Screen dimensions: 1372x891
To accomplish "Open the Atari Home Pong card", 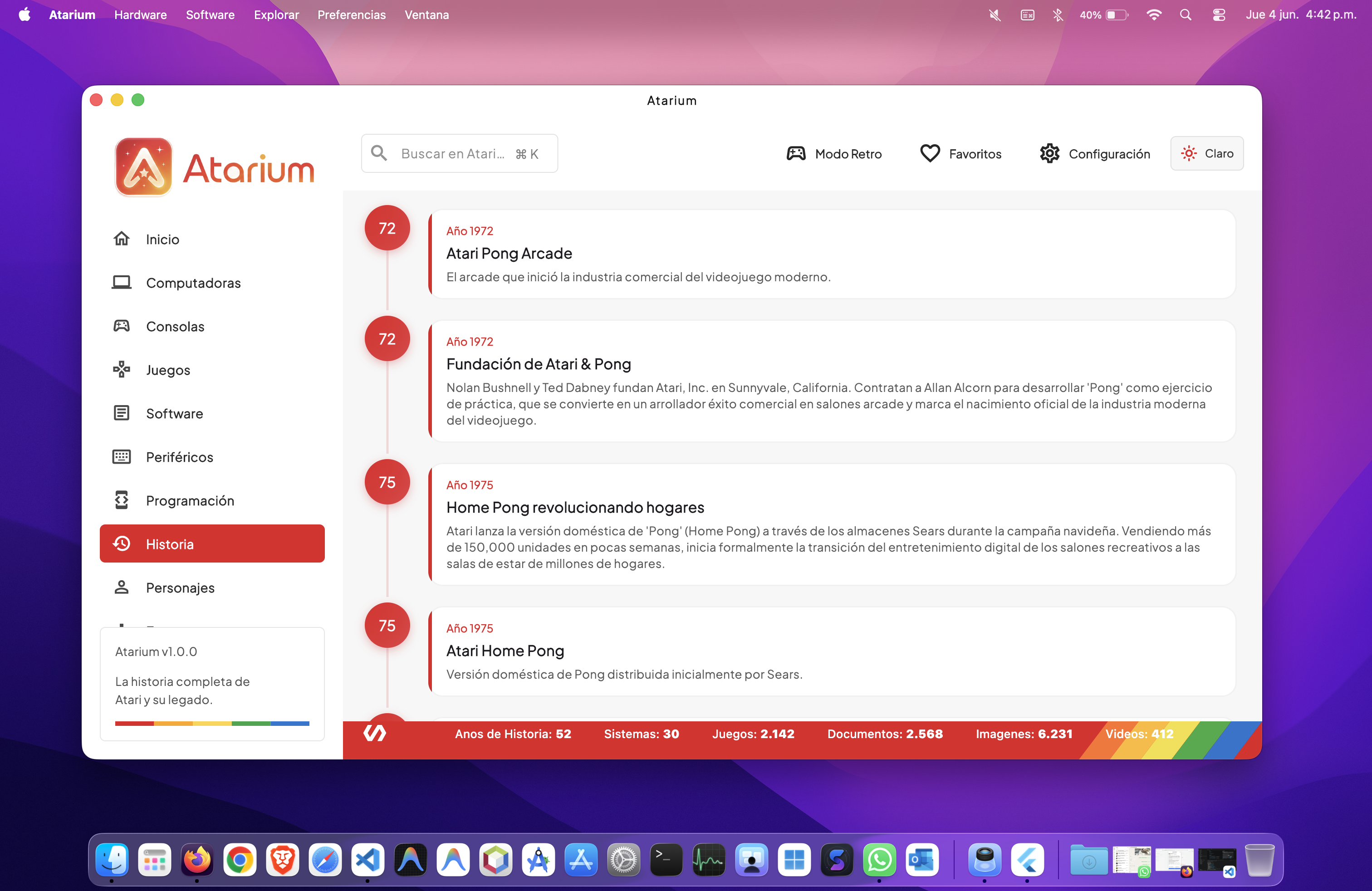I will 832,651.
